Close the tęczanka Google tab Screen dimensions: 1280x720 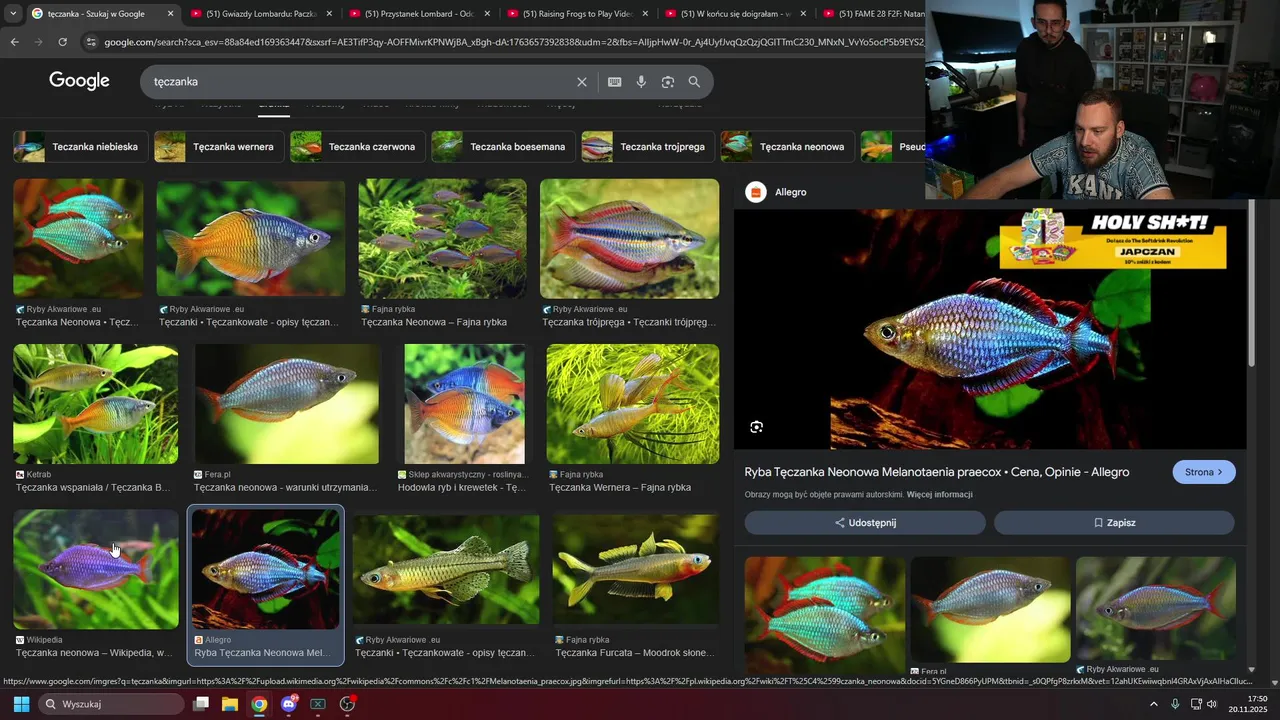click(170, 14)
